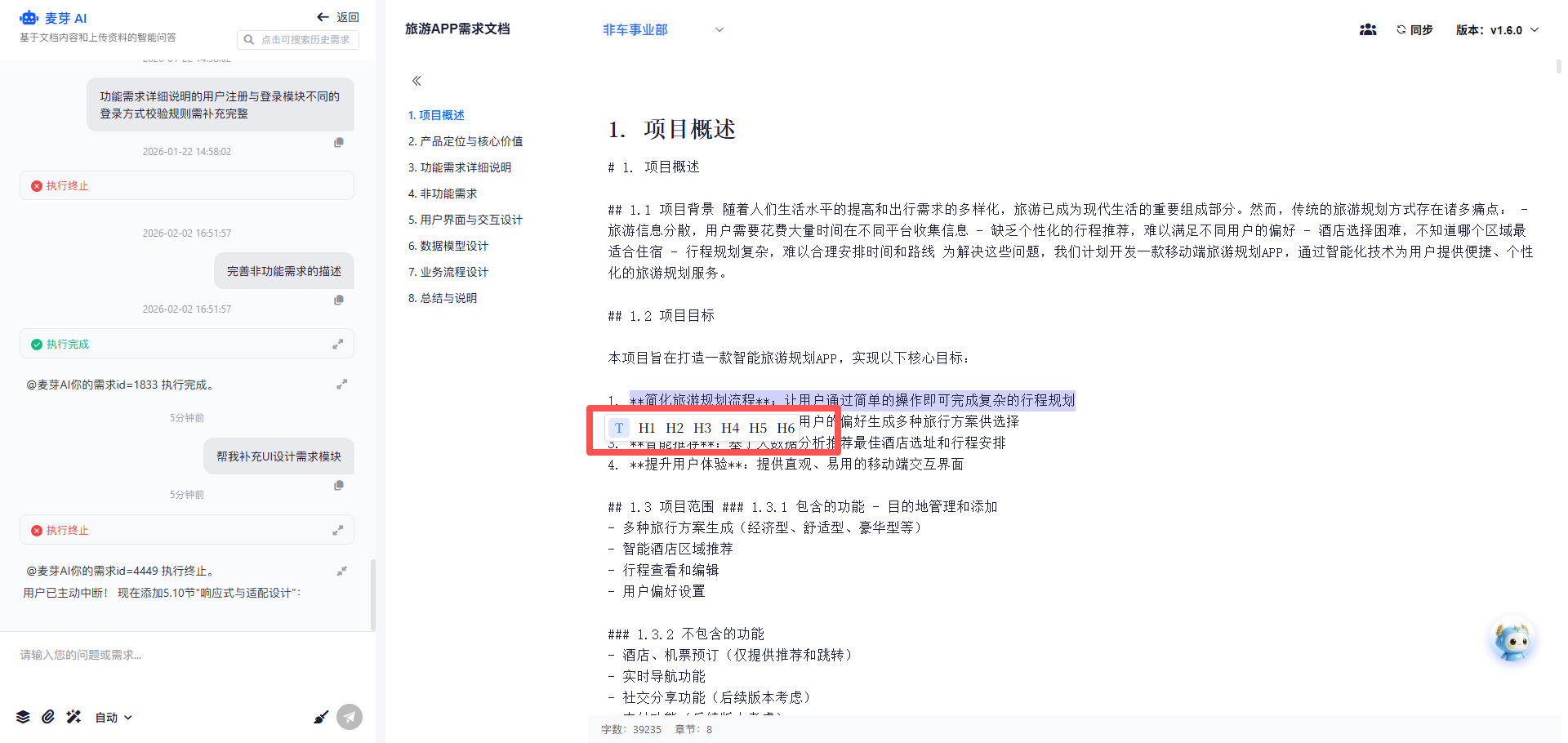This screenshot has width=1568, height=743.
Task: Click the 返回 back arrow button
Action: [x=337, y=17]
